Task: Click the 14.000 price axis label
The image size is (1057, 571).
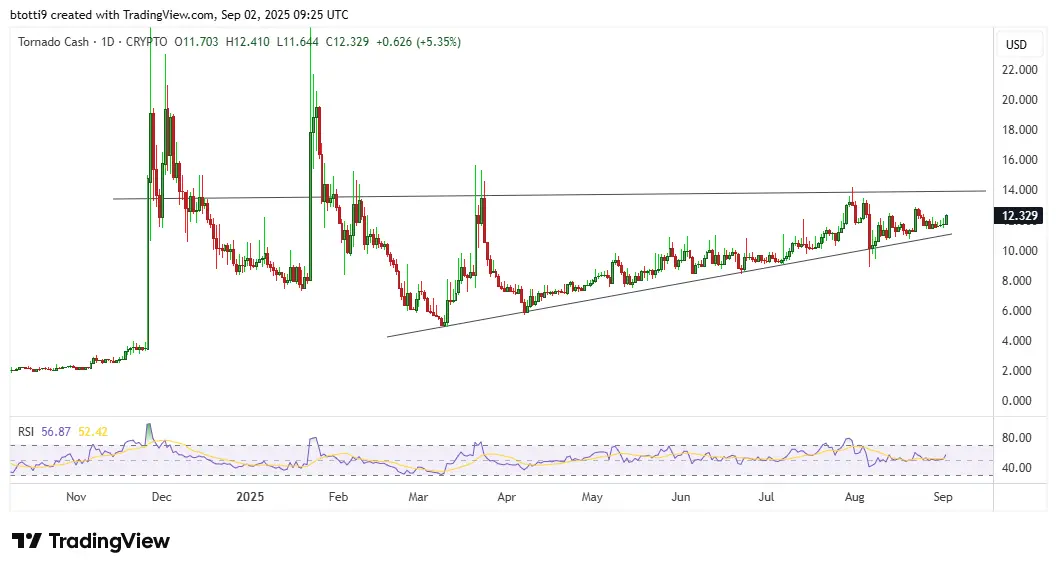Action: tap(1019, 189)
